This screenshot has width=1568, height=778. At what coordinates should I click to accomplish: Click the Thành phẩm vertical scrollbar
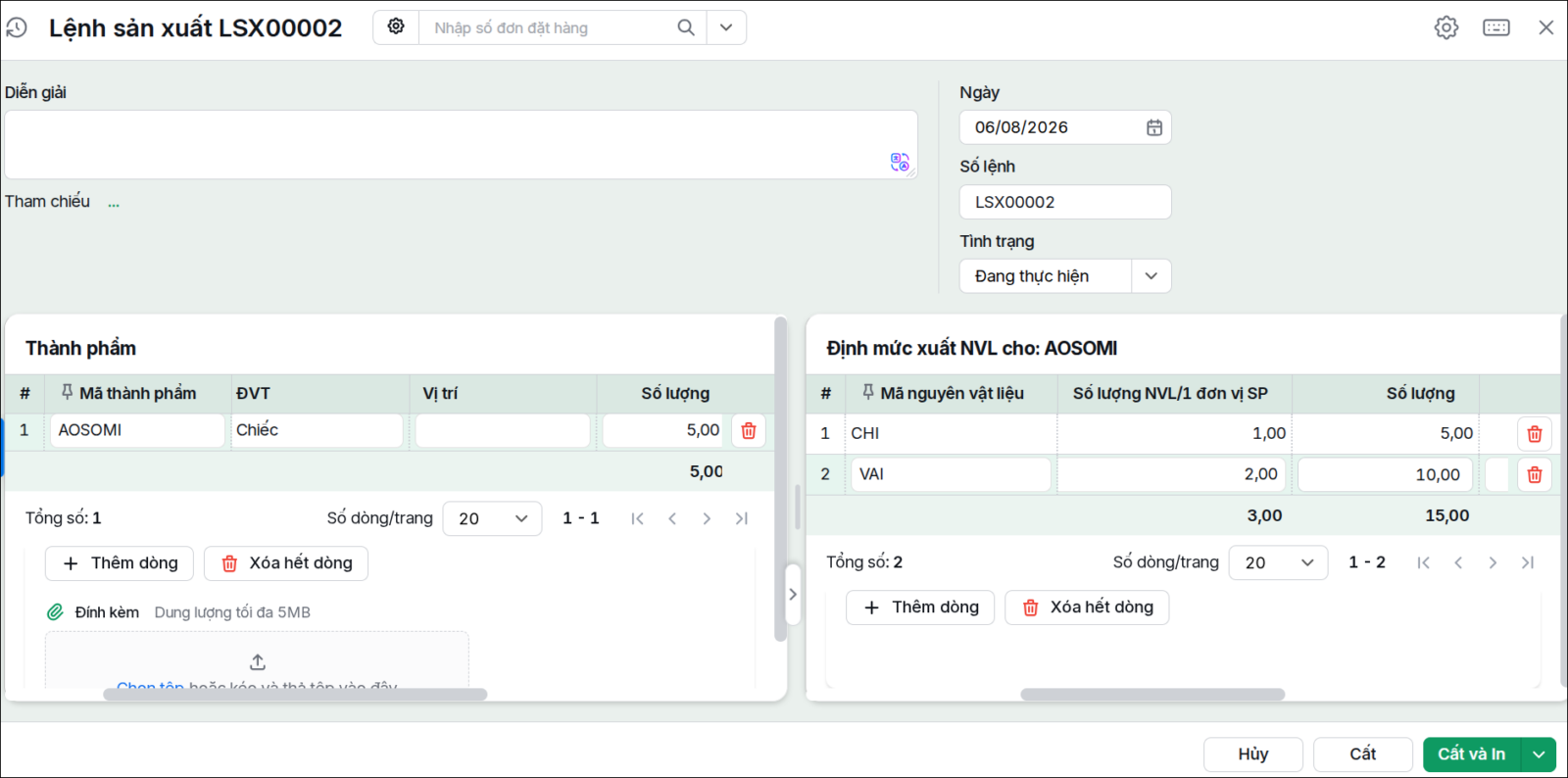[780, 480]
